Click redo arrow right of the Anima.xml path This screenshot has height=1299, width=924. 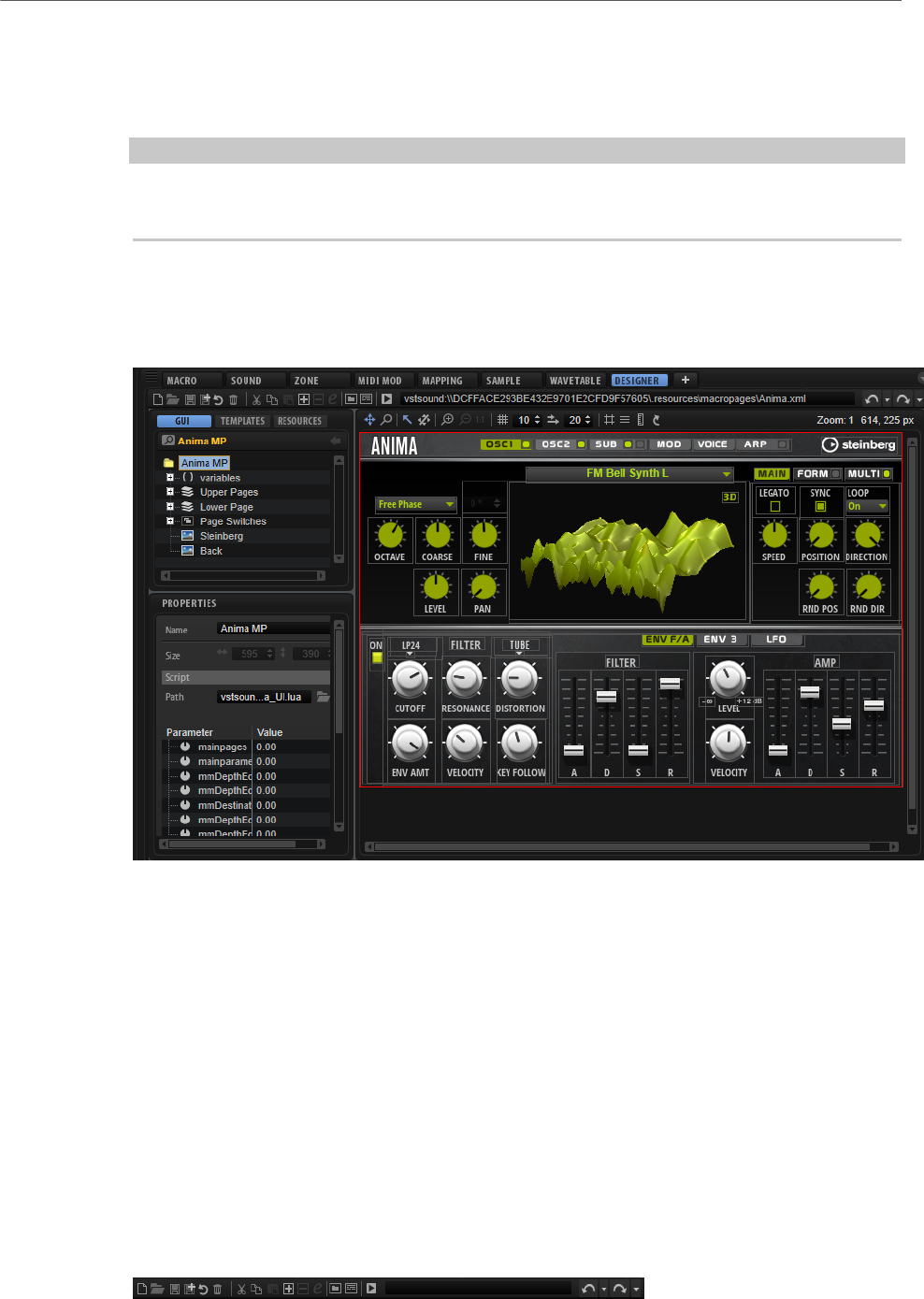pyautogui.click(x=902, y=399)
